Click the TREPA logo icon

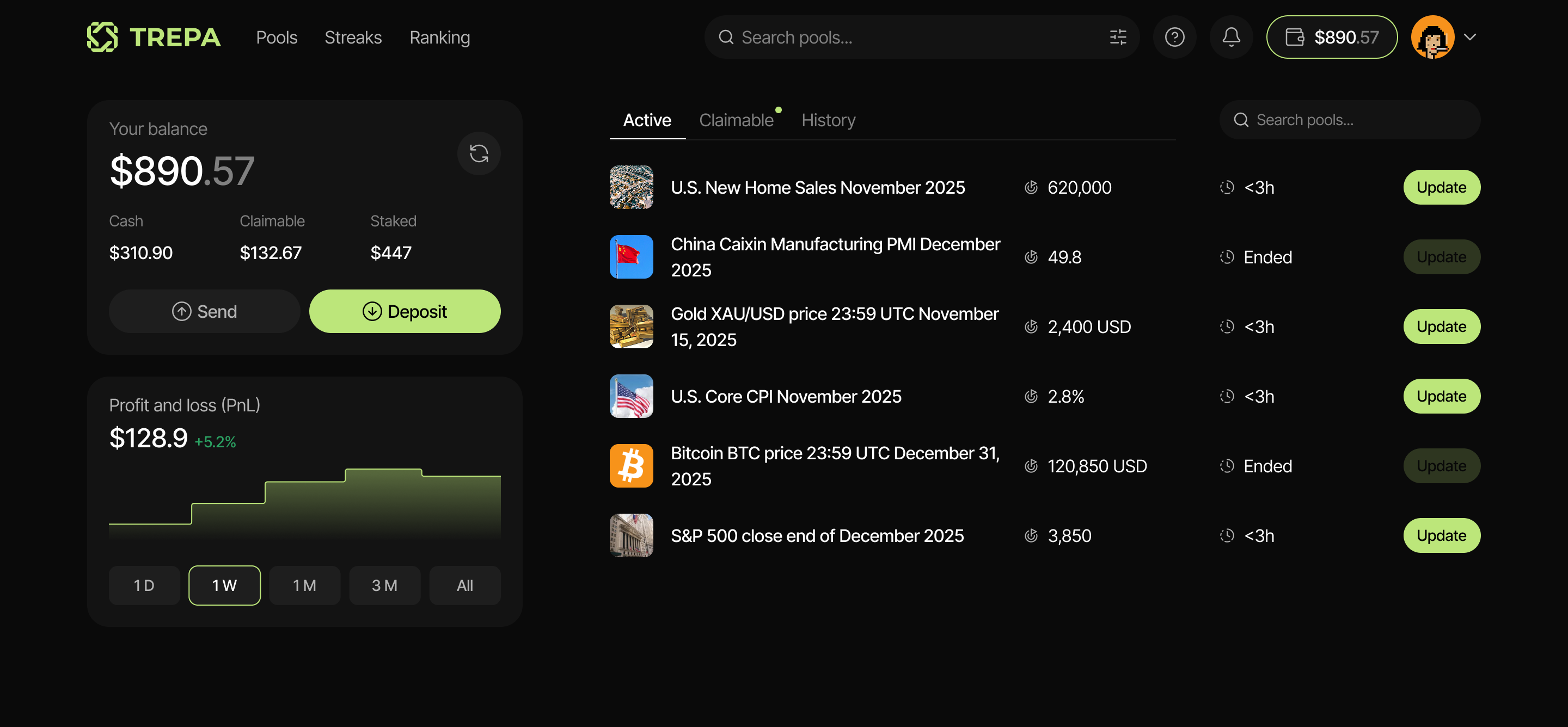tap(102, 37)
